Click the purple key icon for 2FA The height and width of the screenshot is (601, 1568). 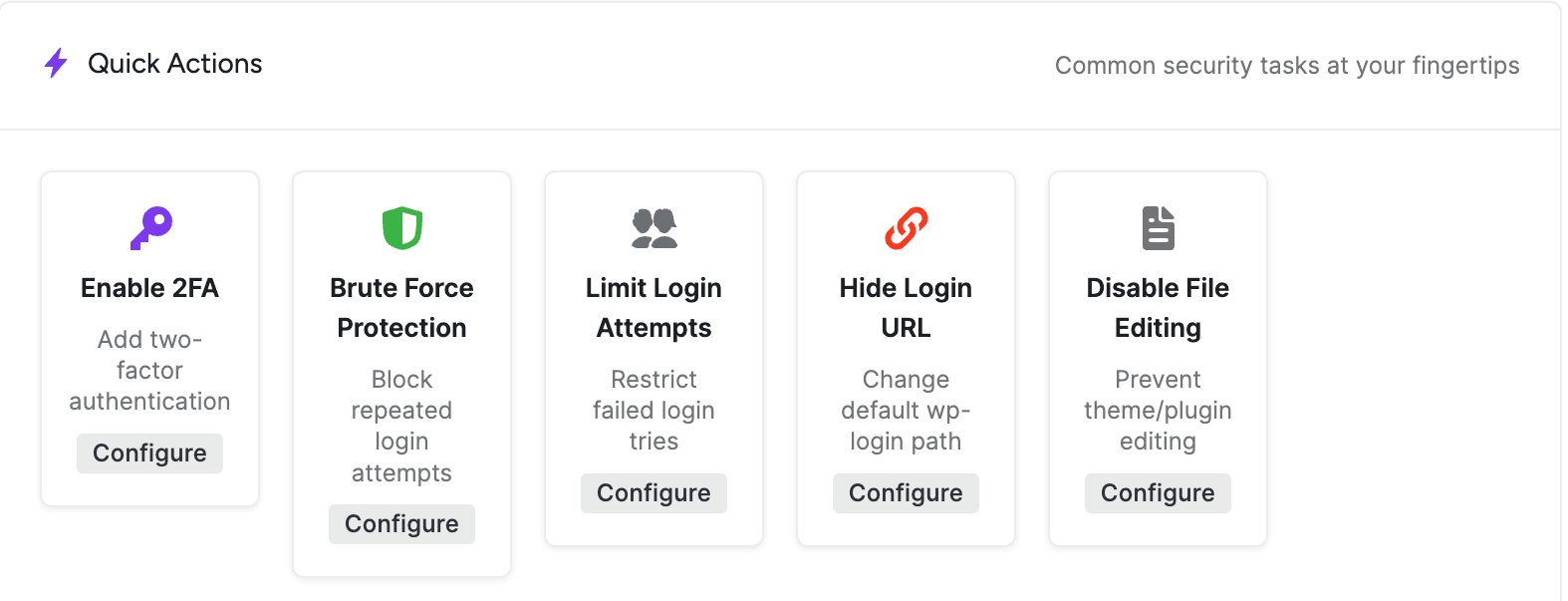coord(151,228)
